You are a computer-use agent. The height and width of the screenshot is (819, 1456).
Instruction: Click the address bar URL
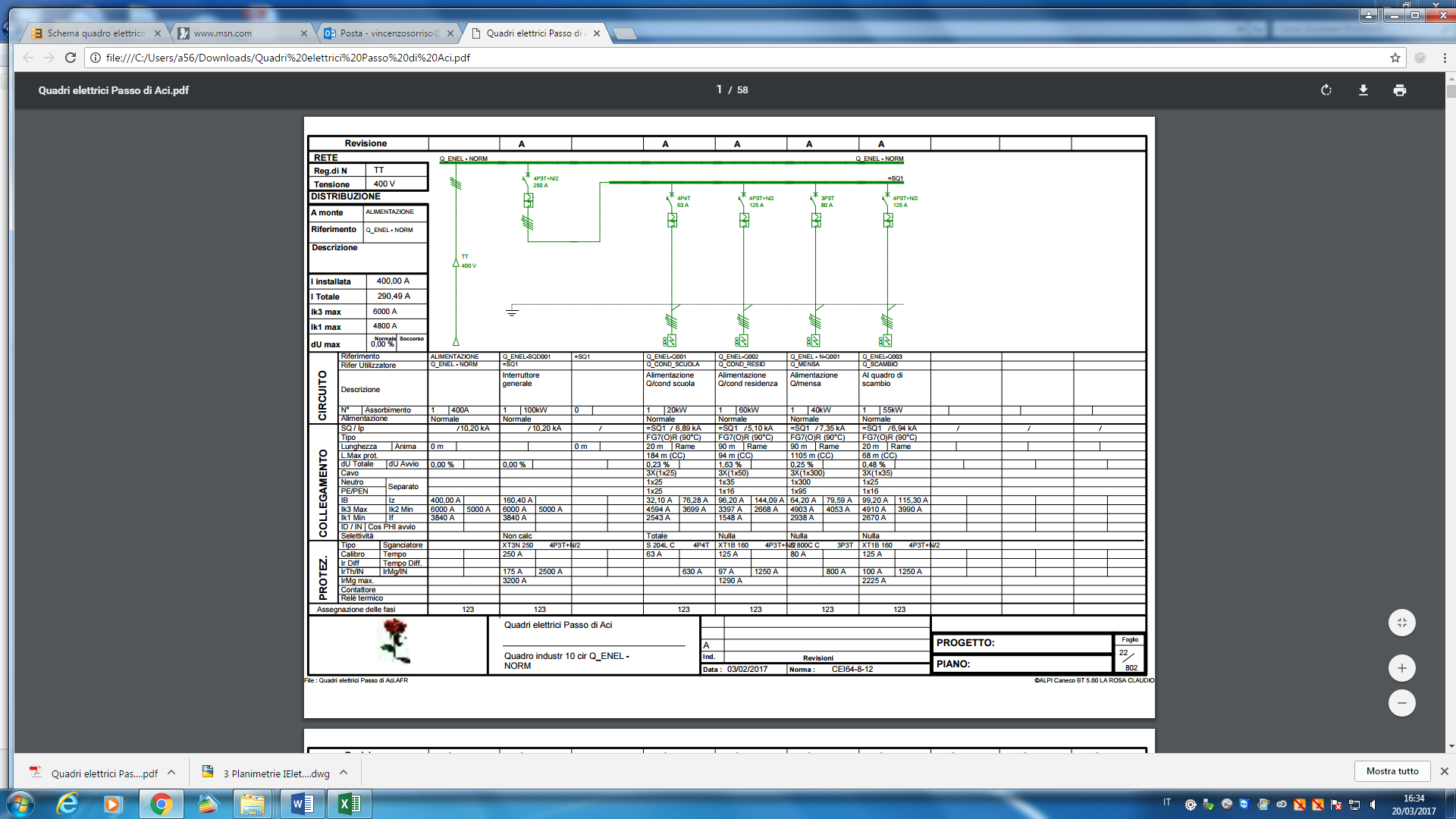click(x=288, y=58)
